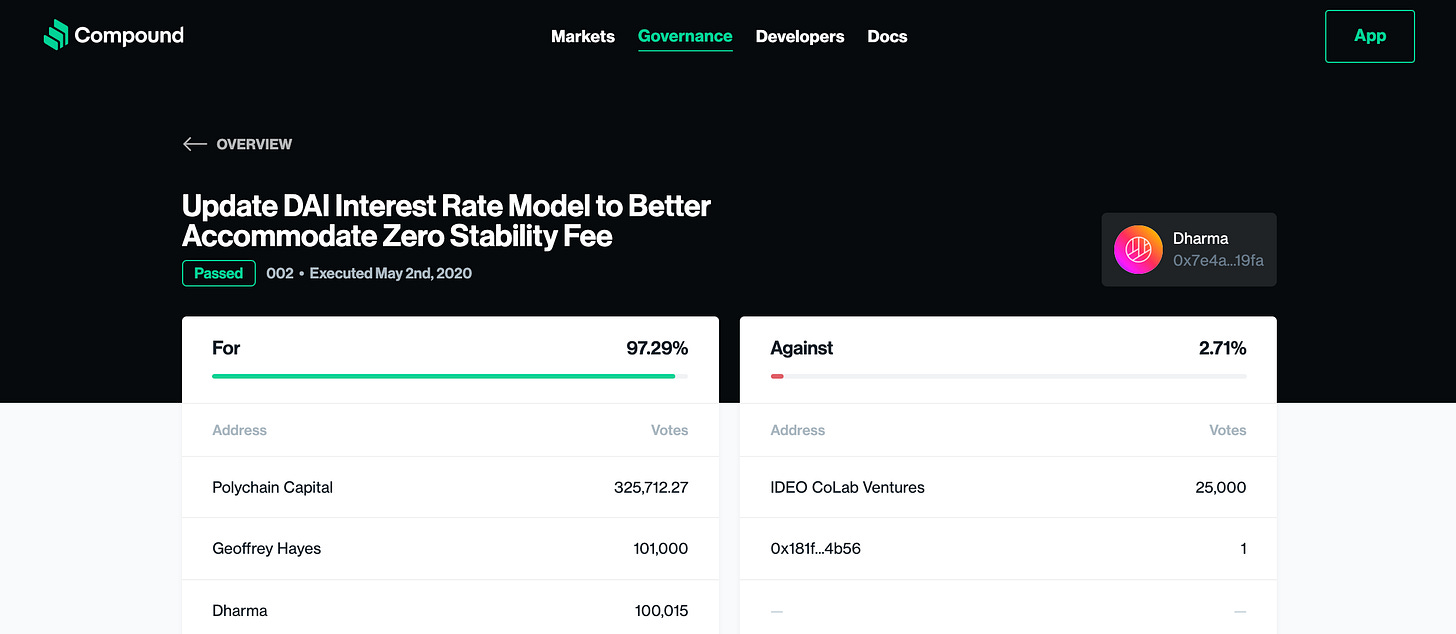Return to Overview link
The image size is (1456, 634).
click(x=254, y=144)
